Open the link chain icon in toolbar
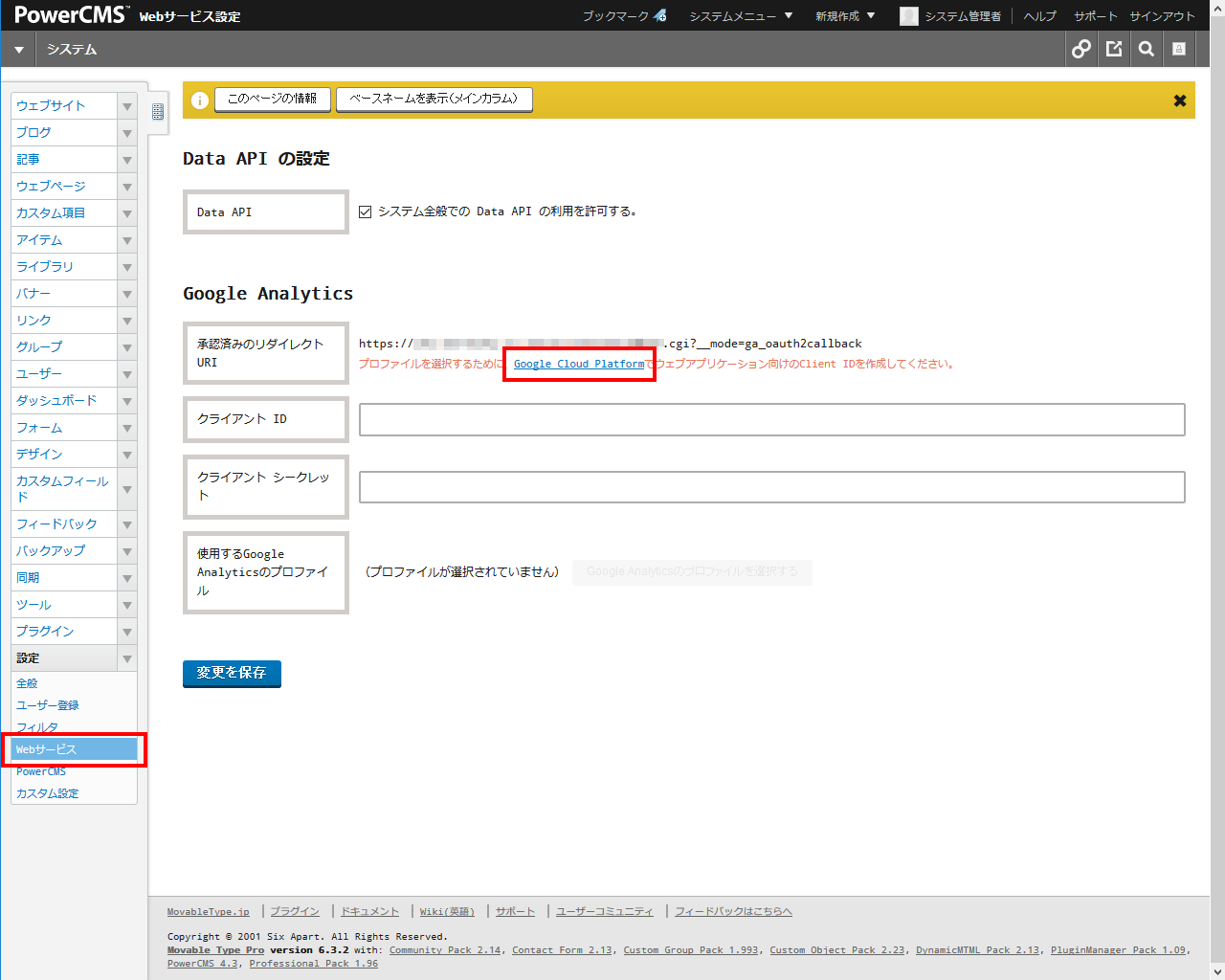 pos(1081,49)
